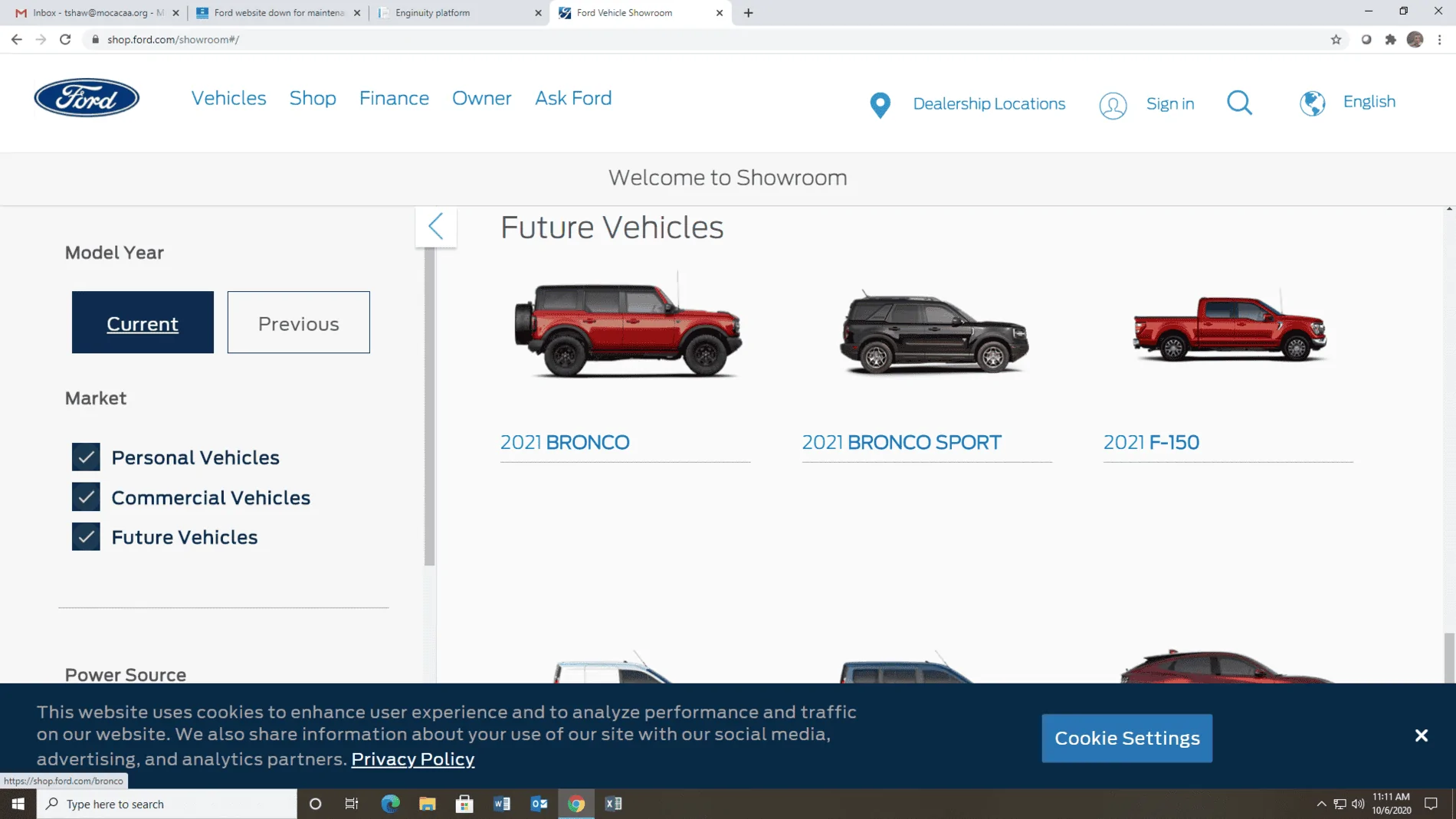
Task: Open the taskbar clock and date
Action: (x=1391, y=804)
